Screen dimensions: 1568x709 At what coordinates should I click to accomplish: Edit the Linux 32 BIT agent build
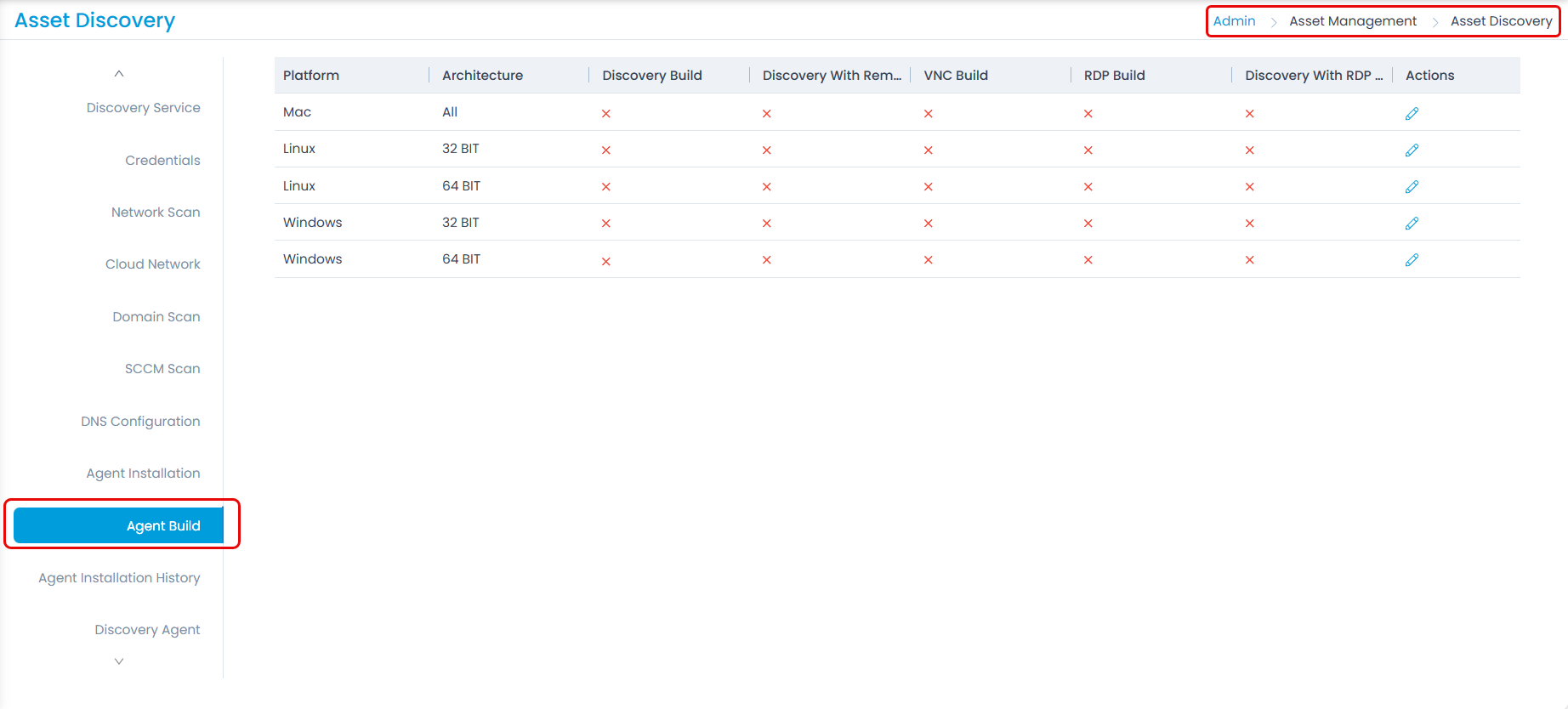point(1412,150)
